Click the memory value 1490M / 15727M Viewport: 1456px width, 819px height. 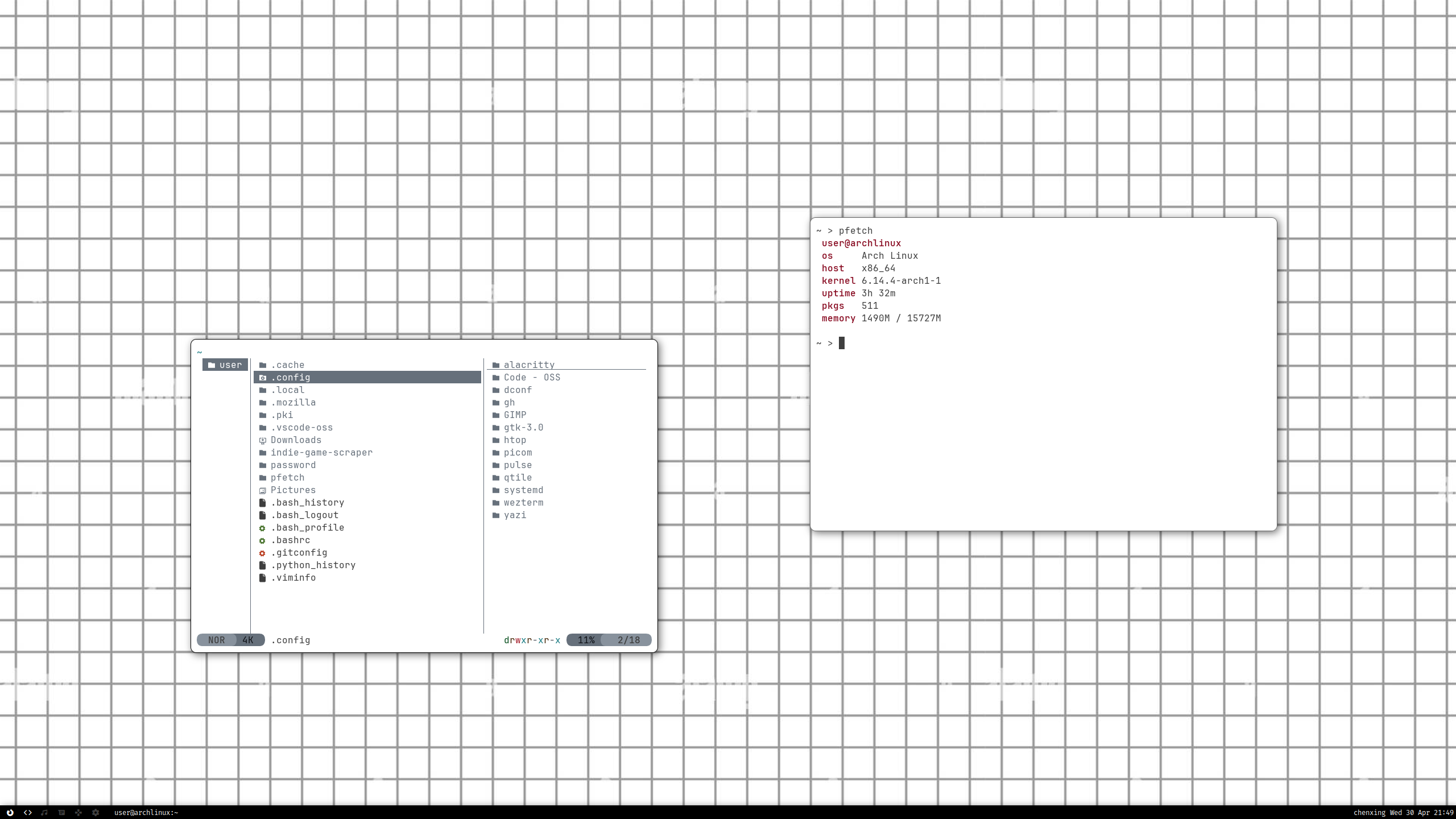[x=901, y=318]
